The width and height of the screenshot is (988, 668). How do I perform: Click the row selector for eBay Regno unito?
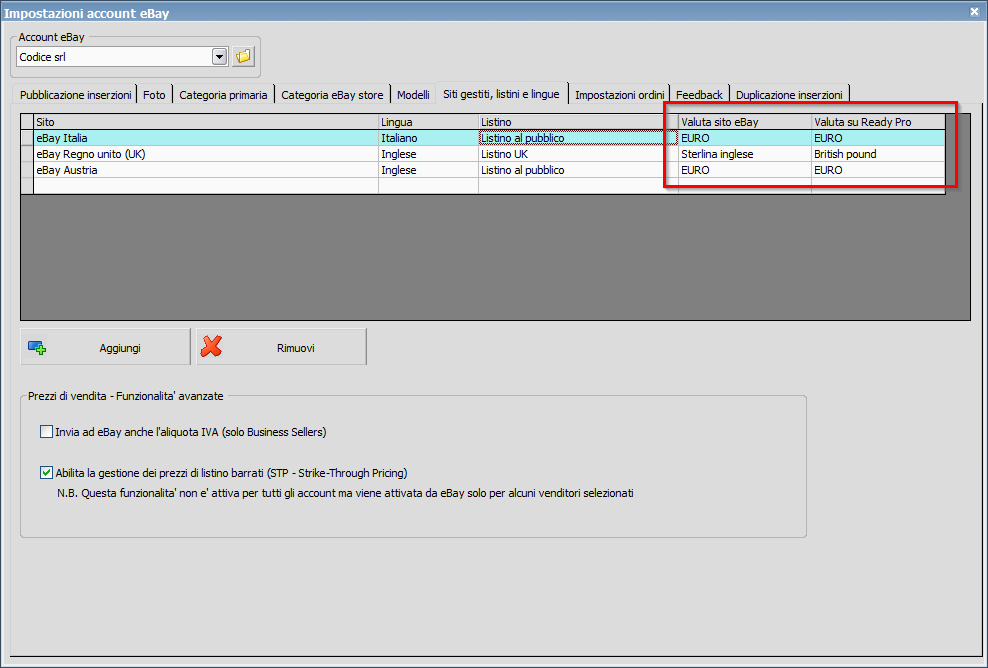pos(27,154)
